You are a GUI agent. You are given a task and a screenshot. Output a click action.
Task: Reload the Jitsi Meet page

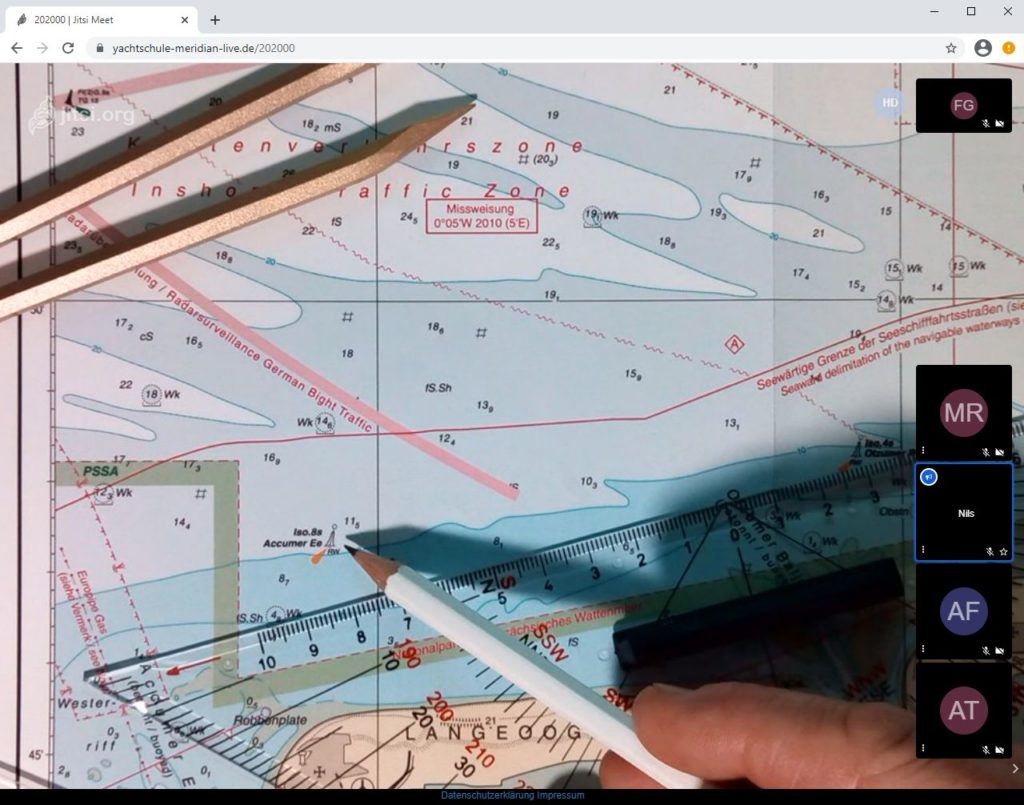pyautogui.click(x=68, y=48)
